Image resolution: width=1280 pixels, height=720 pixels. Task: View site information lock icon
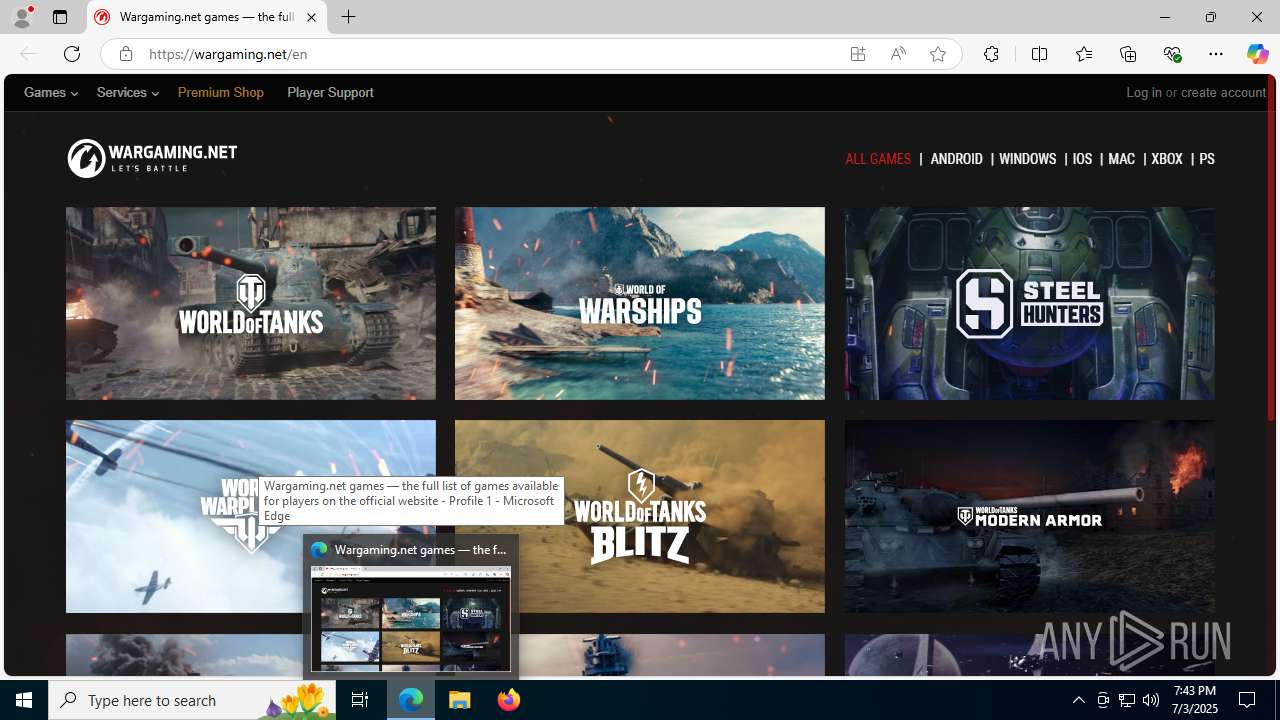click(x=125, y=54)
